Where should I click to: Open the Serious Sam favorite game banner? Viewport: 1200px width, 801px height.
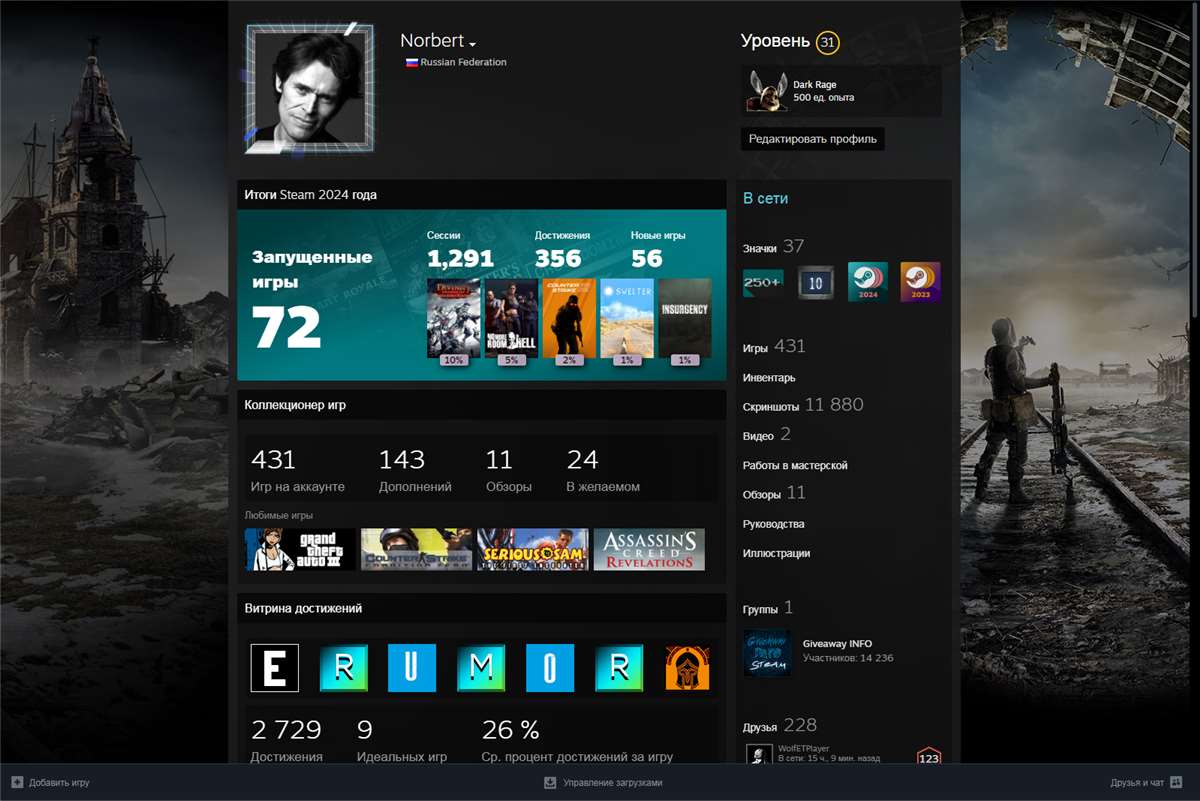(x=533, y=550)
